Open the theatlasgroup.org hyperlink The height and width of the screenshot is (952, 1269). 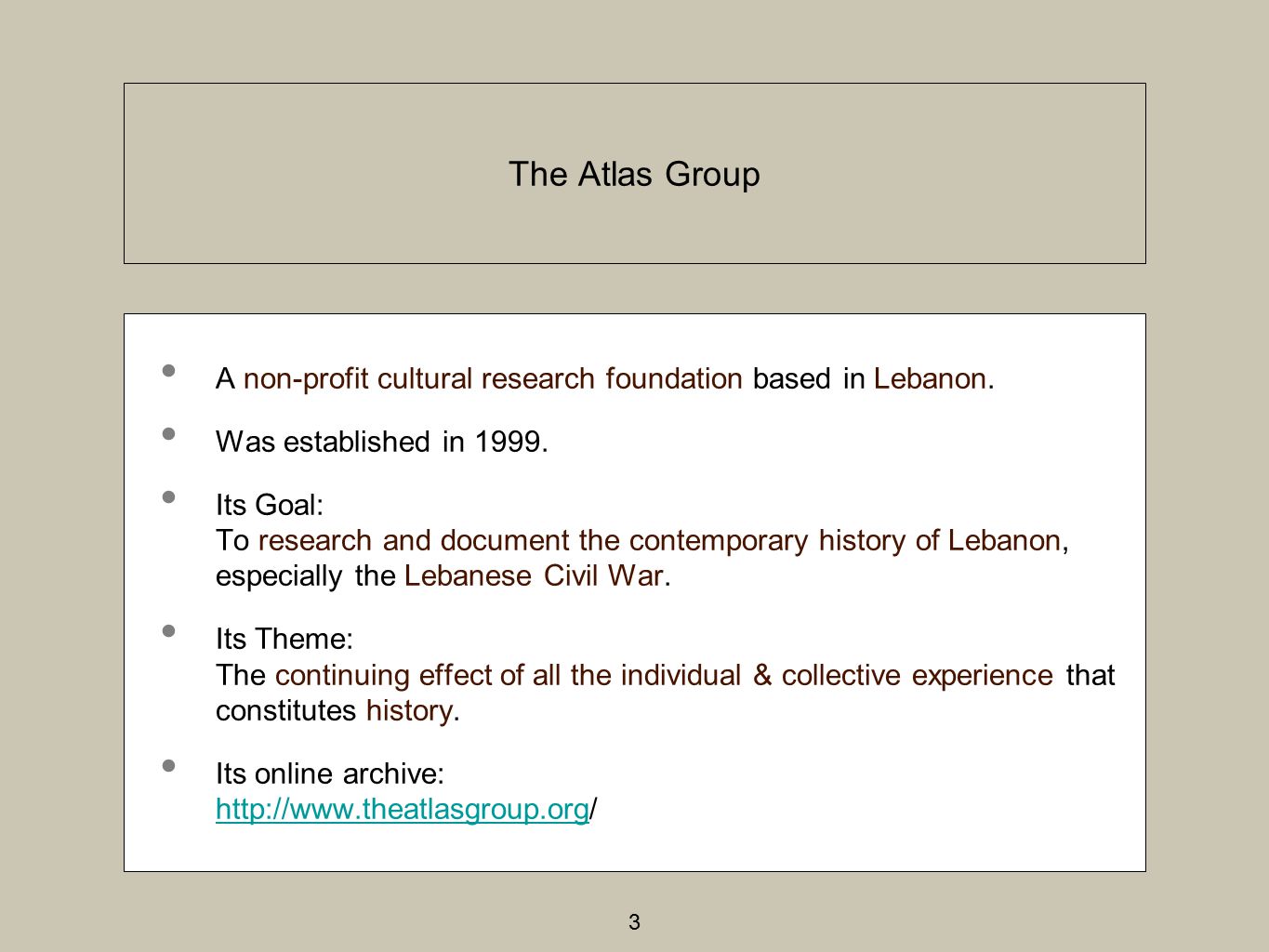click(x=402, y=809)
